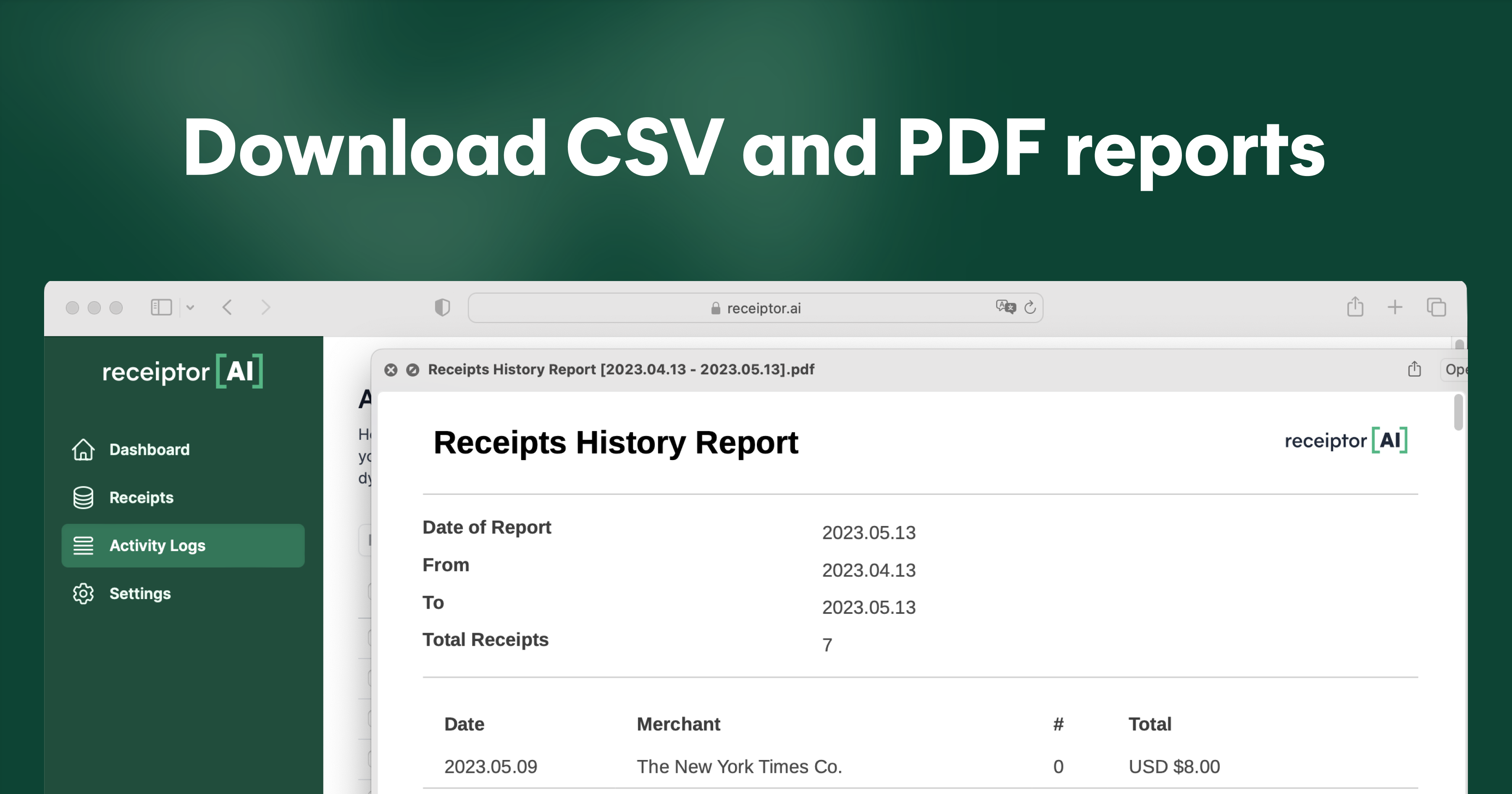
Task: Click the privacy shield icon in toolbar
Action: 442,307
